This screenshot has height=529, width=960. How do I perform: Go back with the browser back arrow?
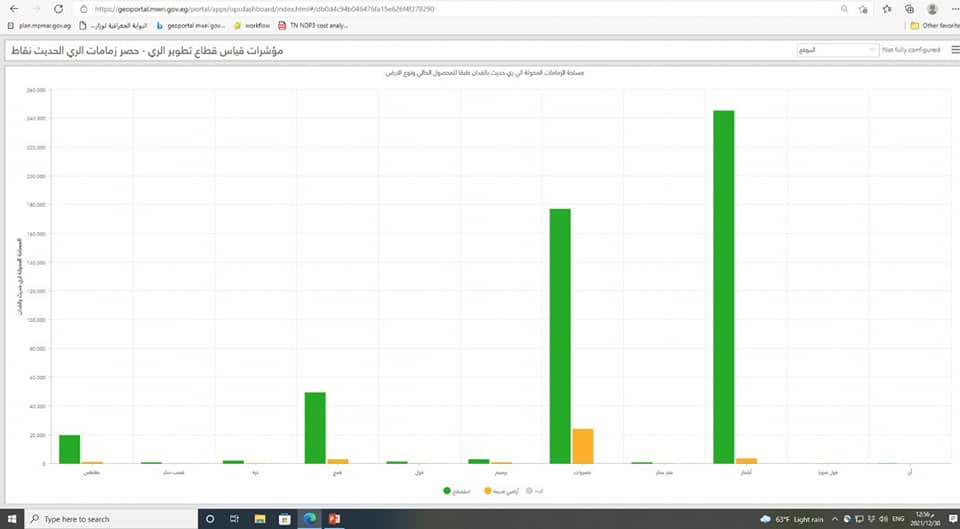click(12, 9)
